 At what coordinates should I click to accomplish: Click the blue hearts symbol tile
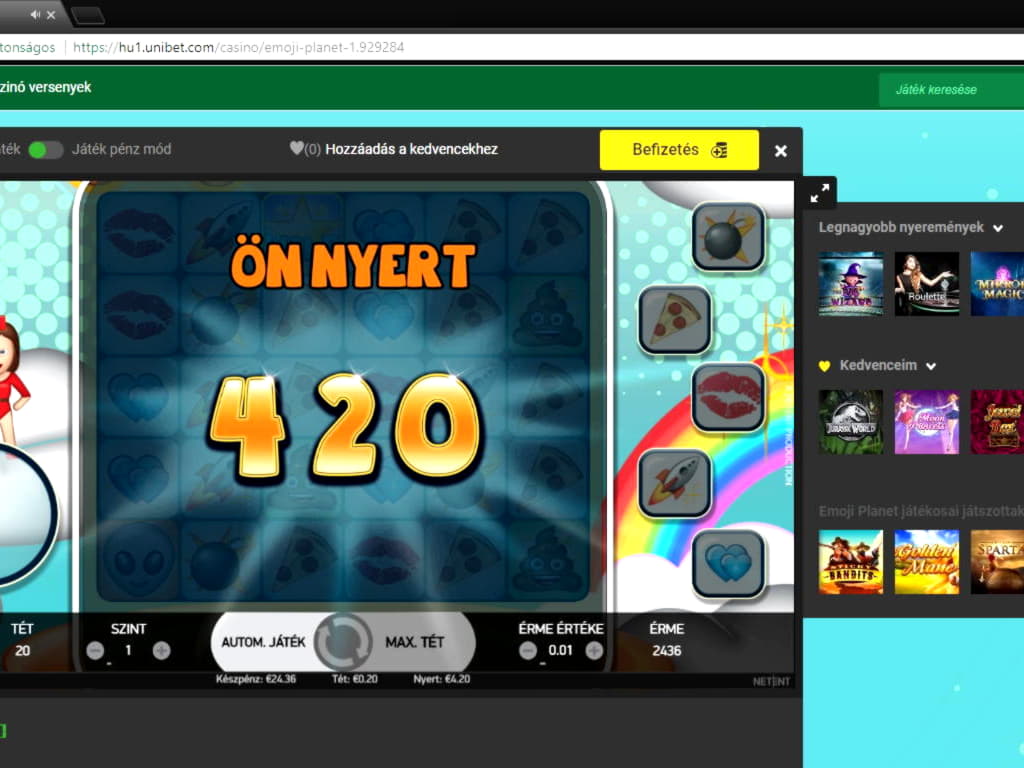(x=728, y=563)
